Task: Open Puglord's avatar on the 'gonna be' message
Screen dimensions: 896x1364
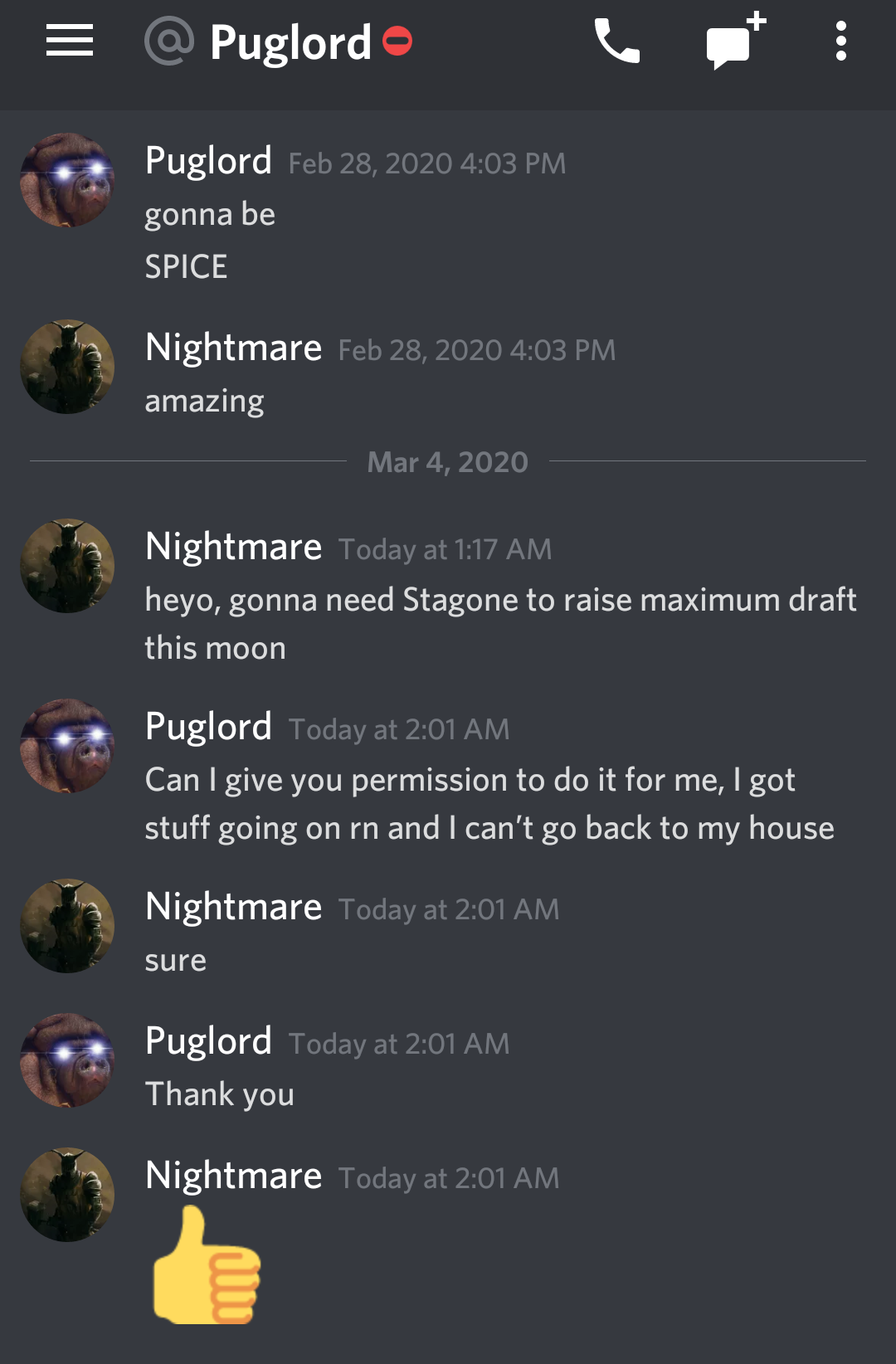Action: point(67,180)
